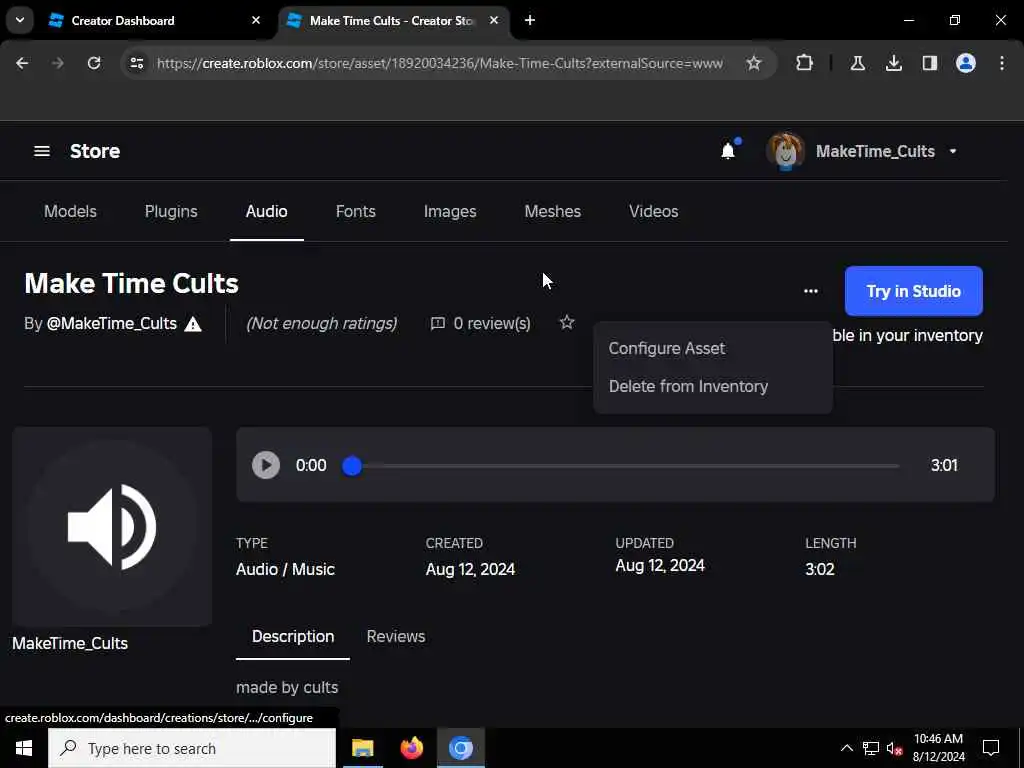1024x768 pixels.
Task: Select the Plugins category tab
Action: [x=171, y=212]
